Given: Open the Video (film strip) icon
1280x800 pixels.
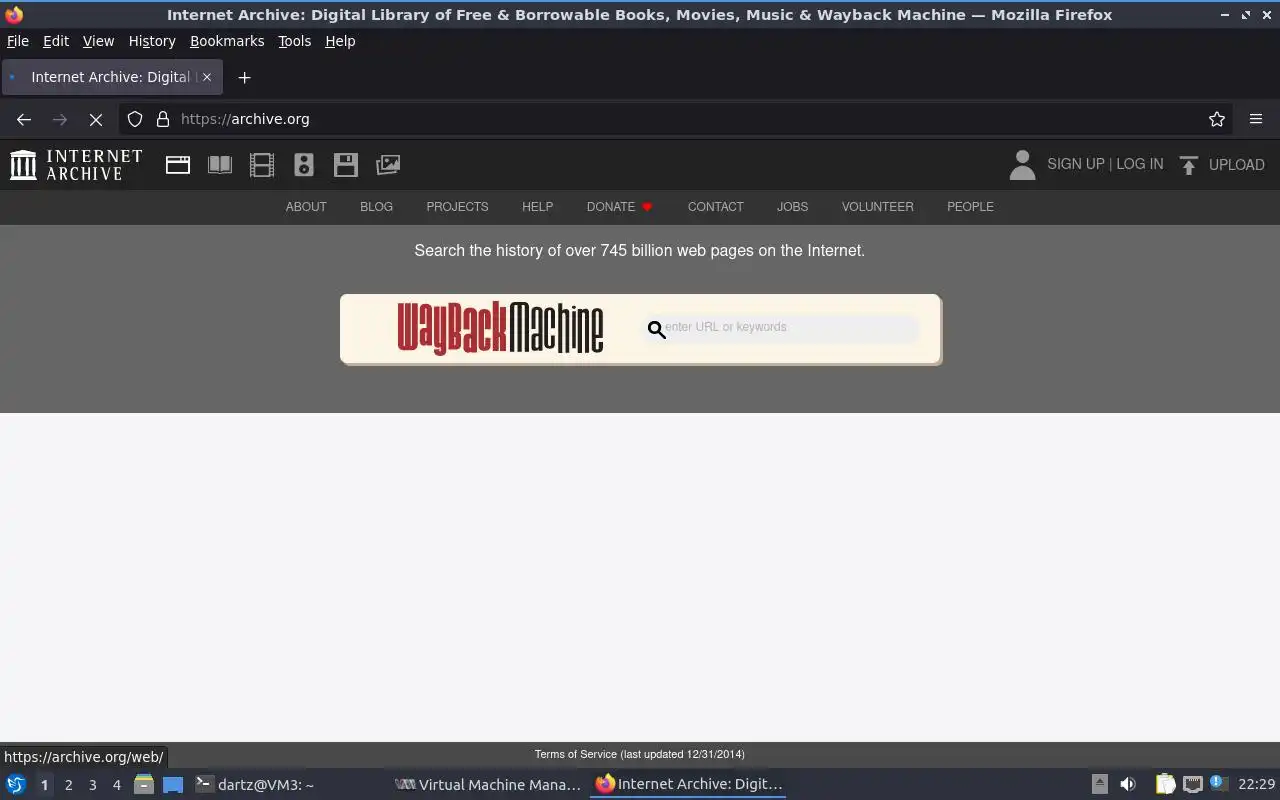Looking at the screenshot, I should (262, 165).
